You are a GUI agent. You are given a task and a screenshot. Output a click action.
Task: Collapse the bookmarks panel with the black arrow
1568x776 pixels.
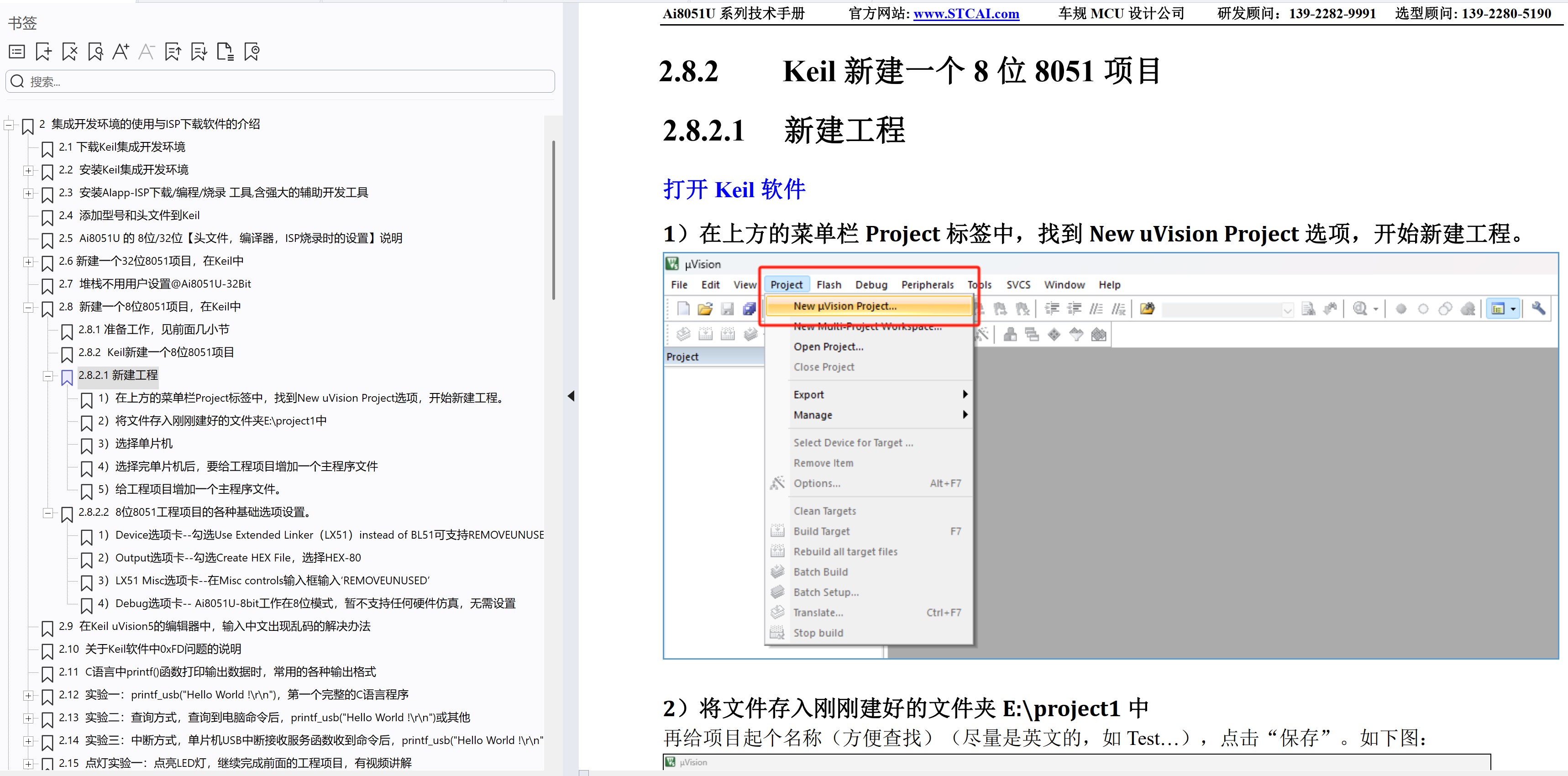(x=571, y=396)
